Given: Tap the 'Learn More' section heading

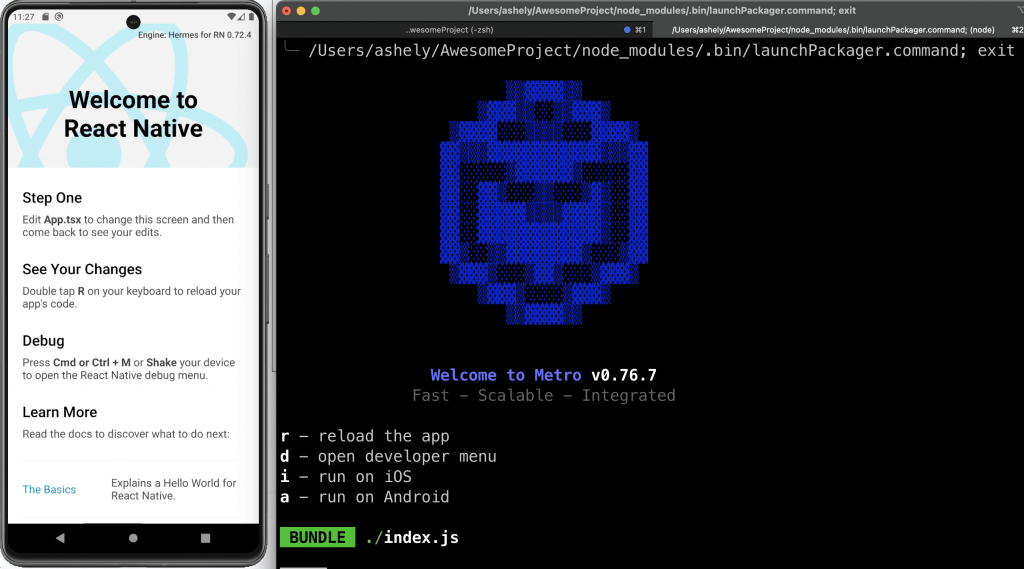Looking at the screenshot, I should [x=59, y=412].
